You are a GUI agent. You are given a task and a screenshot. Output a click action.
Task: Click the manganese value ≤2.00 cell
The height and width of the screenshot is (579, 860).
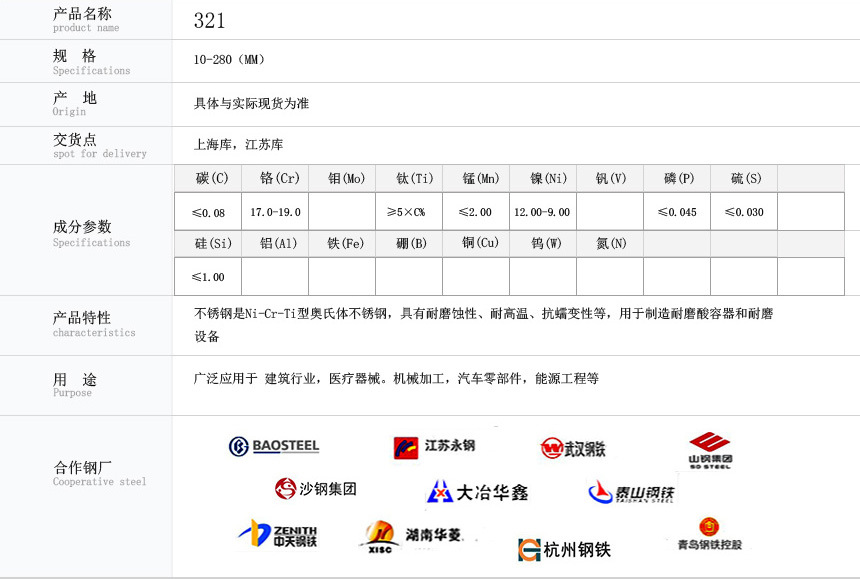476,212
